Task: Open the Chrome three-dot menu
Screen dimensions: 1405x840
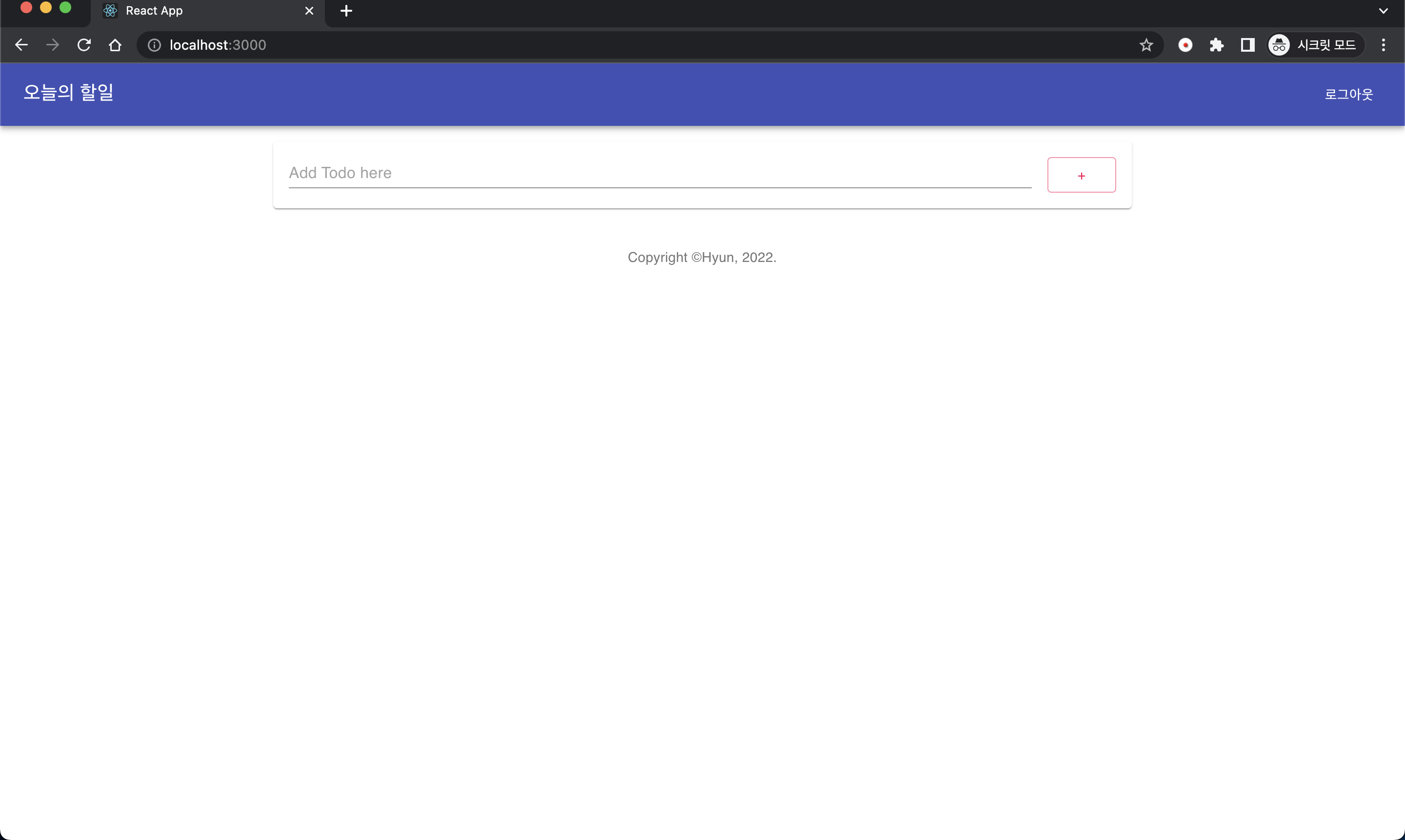Action: coord(1383,45)
